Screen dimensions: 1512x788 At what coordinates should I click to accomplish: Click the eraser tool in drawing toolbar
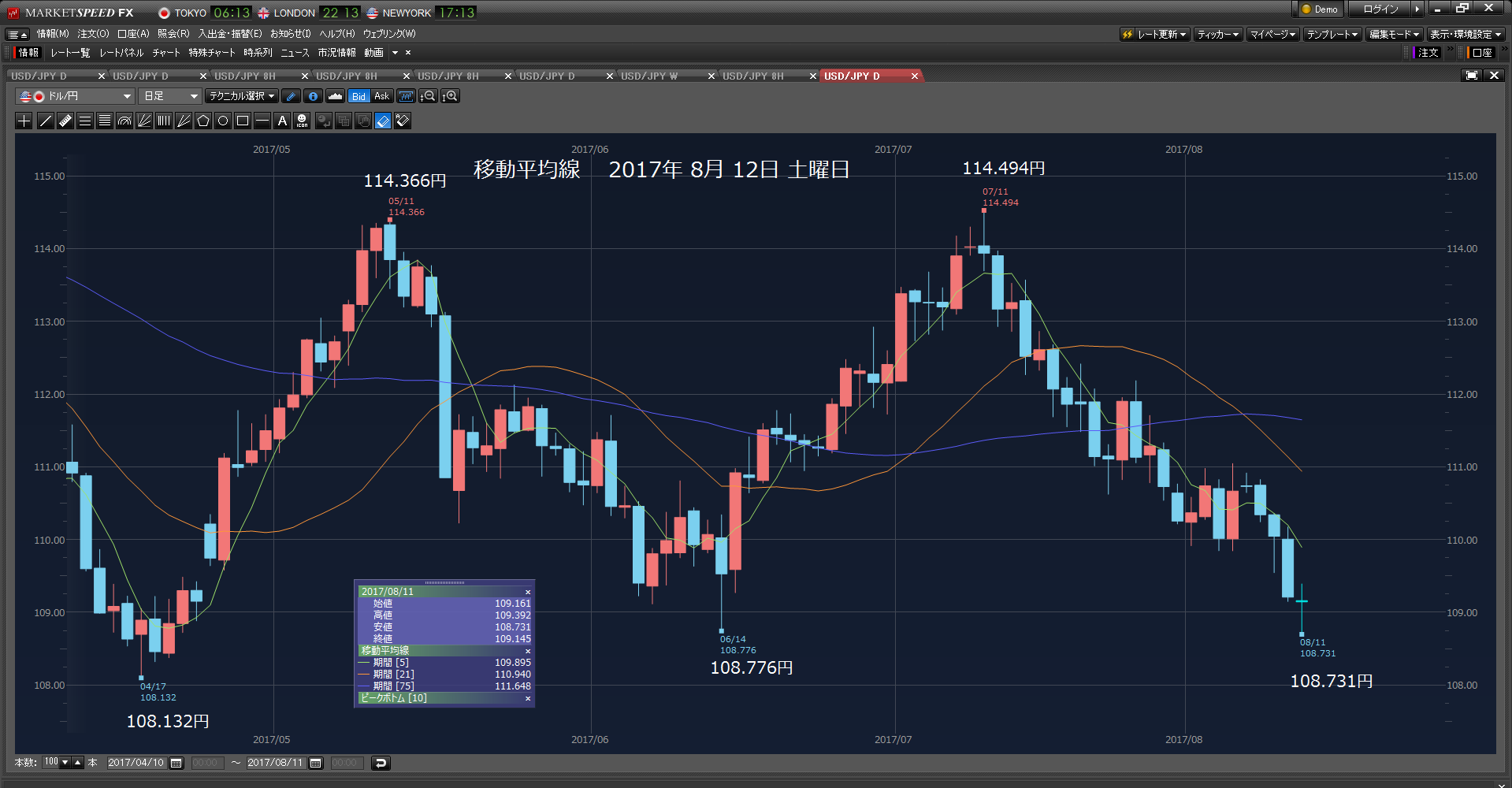(x=383, y=121)
